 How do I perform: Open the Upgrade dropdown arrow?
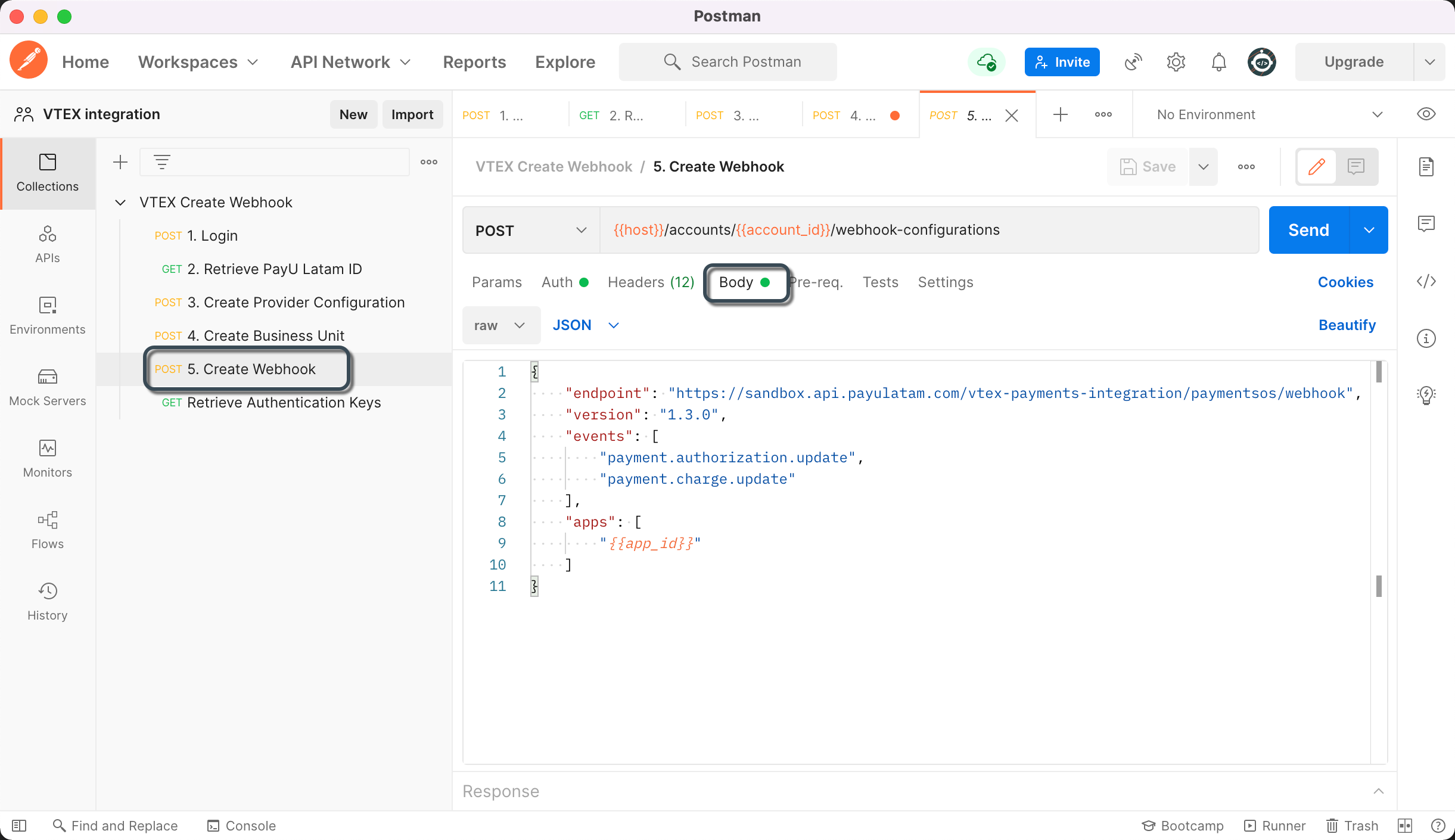[x=1430, y=62]
